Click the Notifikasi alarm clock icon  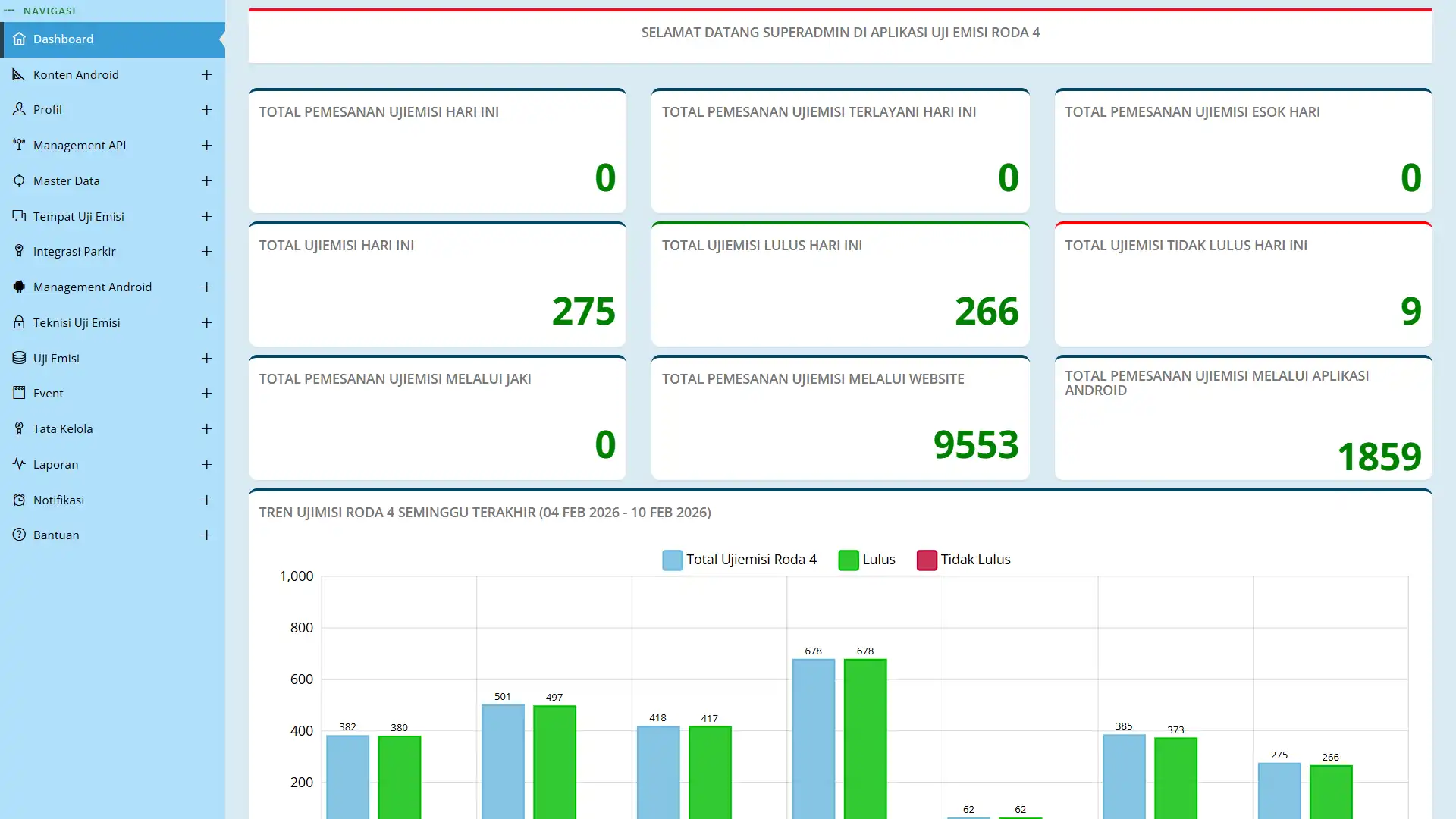tap(19, 500)
